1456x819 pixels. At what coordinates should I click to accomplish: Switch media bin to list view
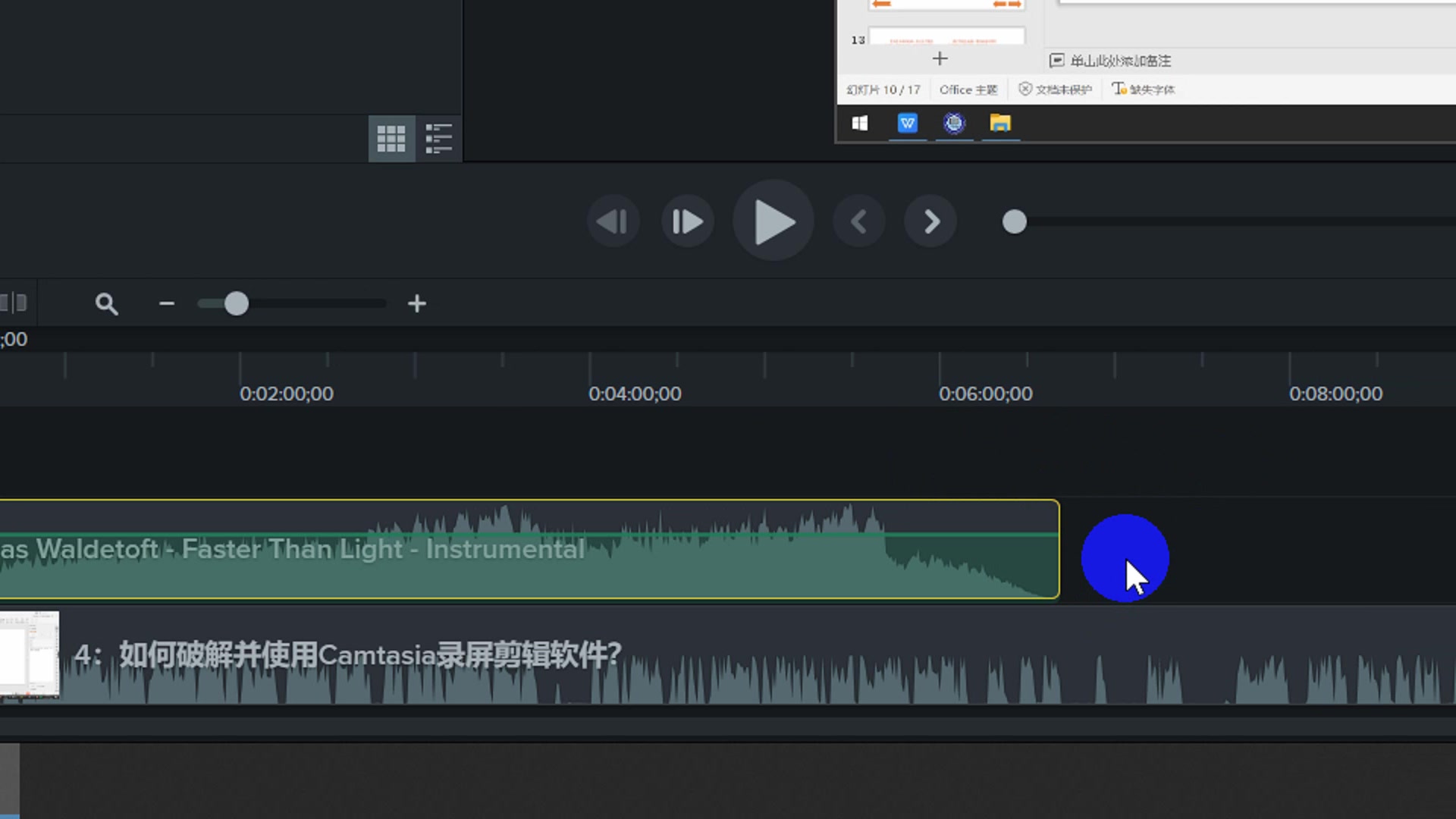click(x=438, y=139)
